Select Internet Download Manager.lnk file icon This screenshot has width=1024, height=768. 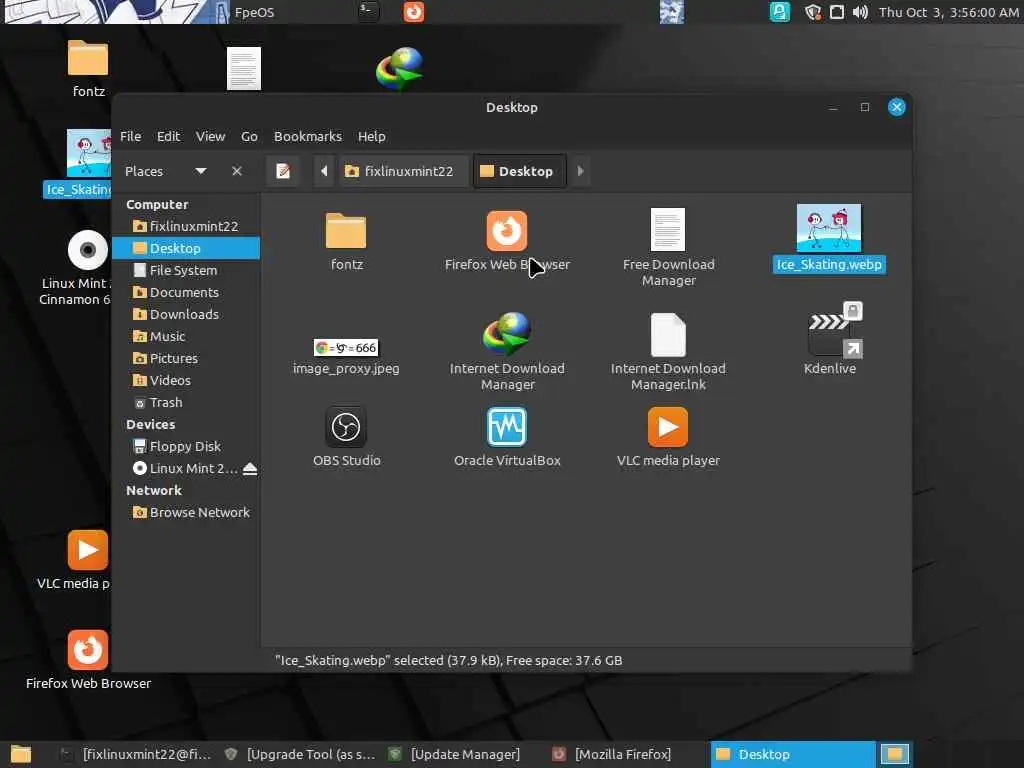668,334
